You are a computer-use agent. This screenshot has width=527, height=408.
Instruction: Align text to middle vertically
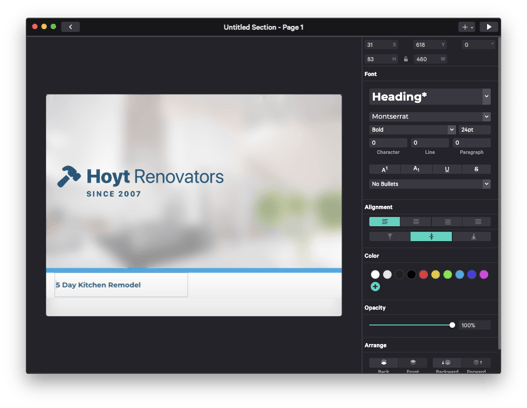coord(431,237)
